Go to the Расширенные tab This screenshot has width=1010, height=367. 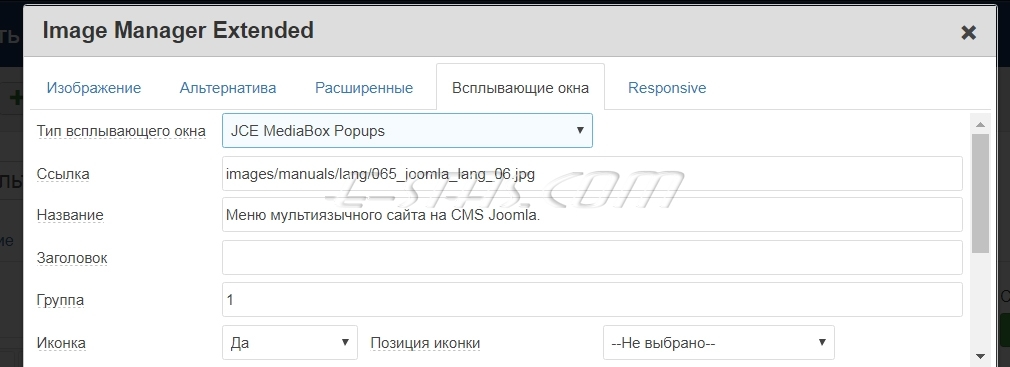click(364, 88)
